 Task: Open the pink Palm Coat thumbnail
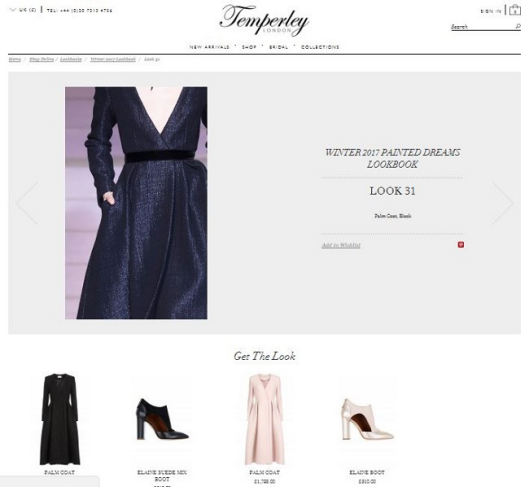(x=265, y=419)
